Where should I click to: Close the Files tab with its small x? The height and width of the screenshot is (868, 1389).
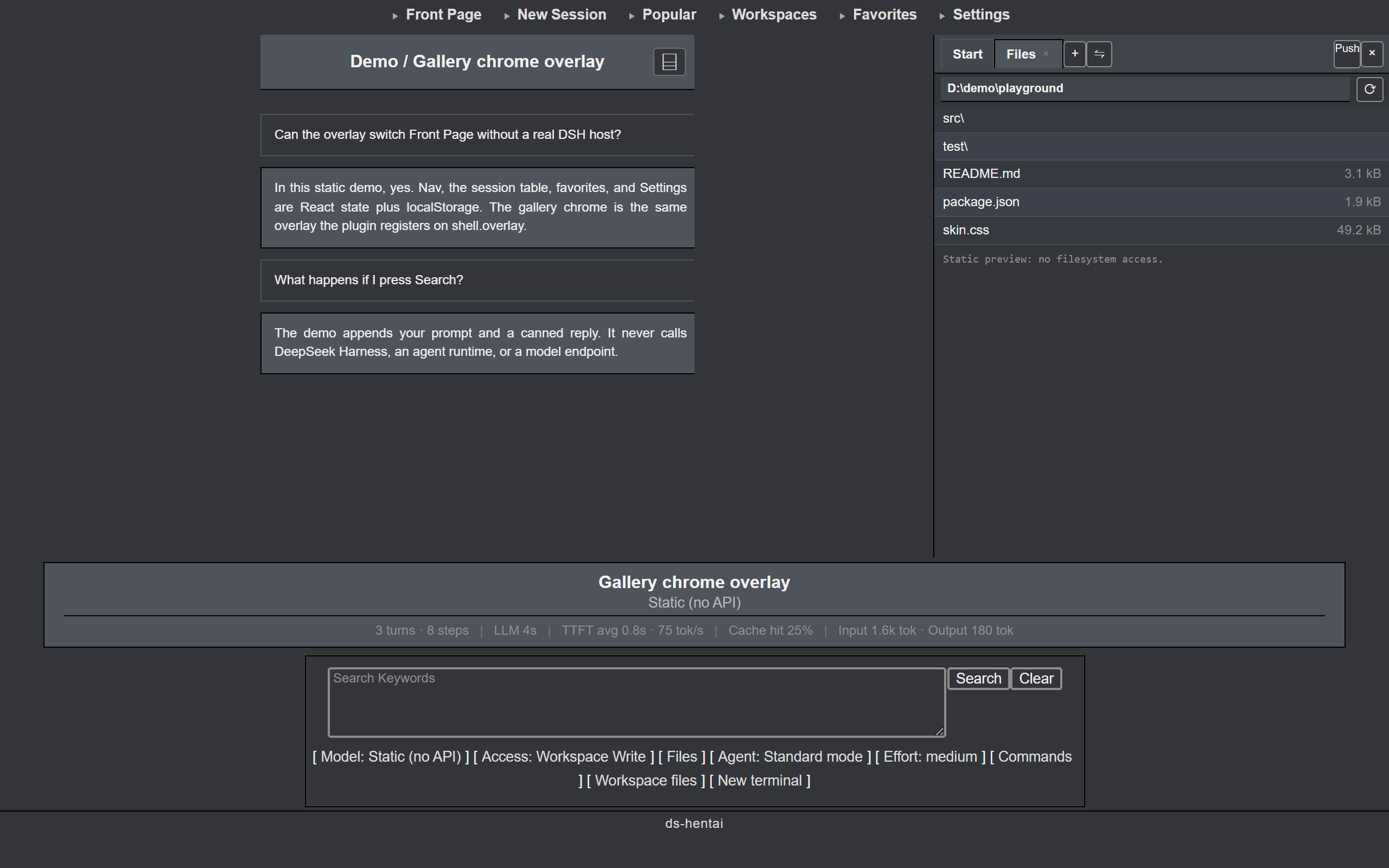[1046, 54]
